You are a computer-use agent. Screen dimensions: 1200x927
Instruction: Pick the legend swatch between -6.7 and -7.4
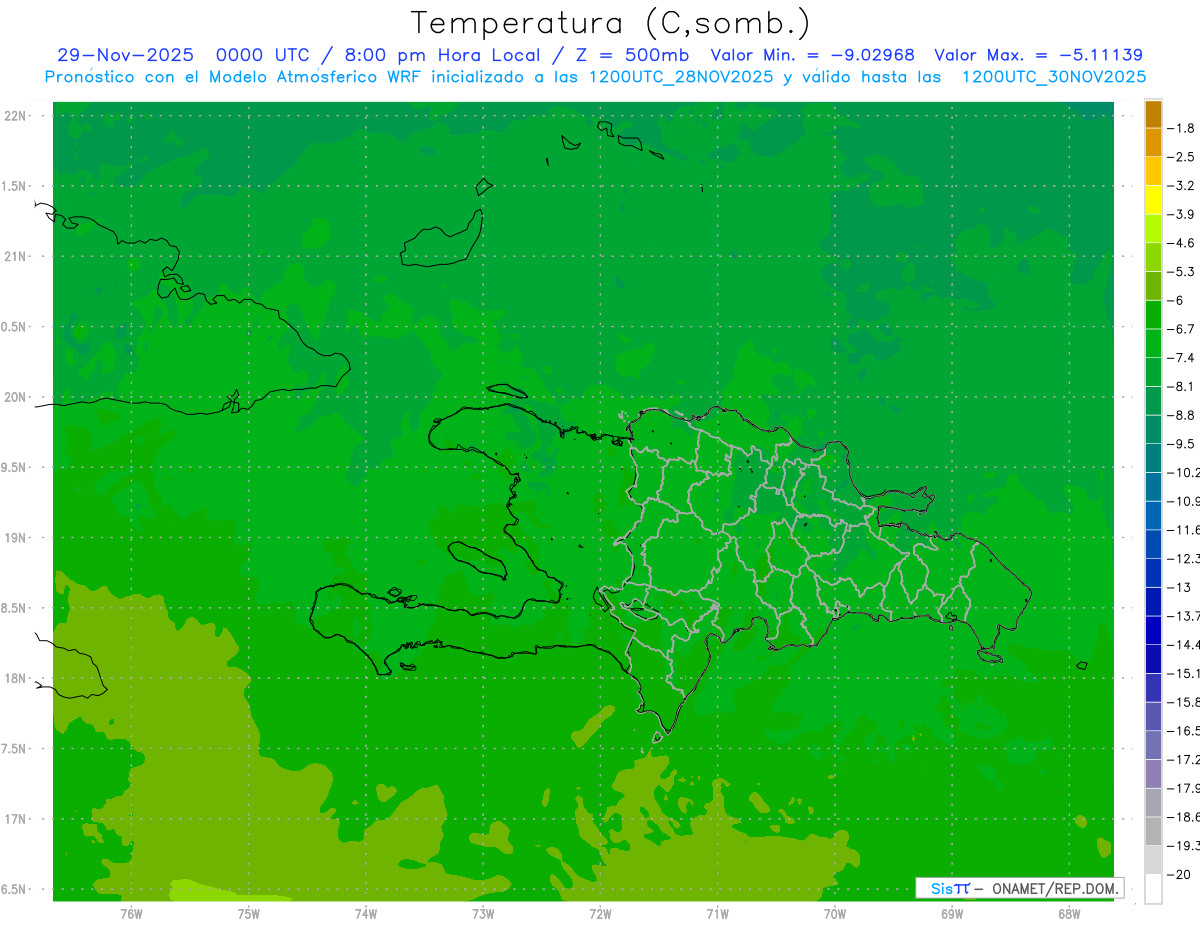pyautogui.click(x=1153, y=343)
